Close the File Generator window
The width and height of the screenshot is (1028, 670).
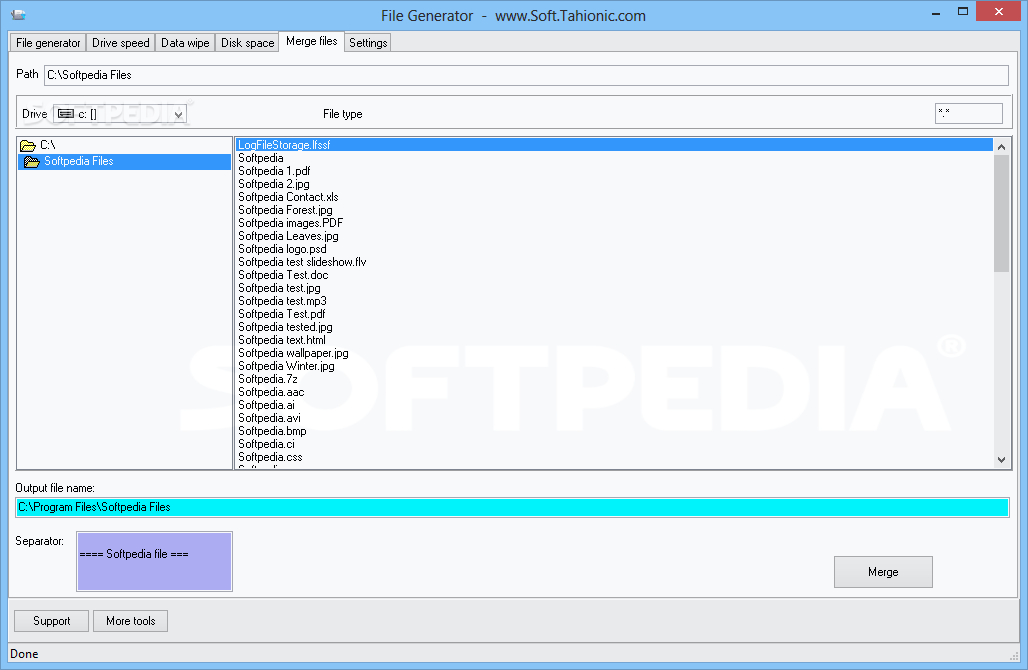click(x=998, y=11)
